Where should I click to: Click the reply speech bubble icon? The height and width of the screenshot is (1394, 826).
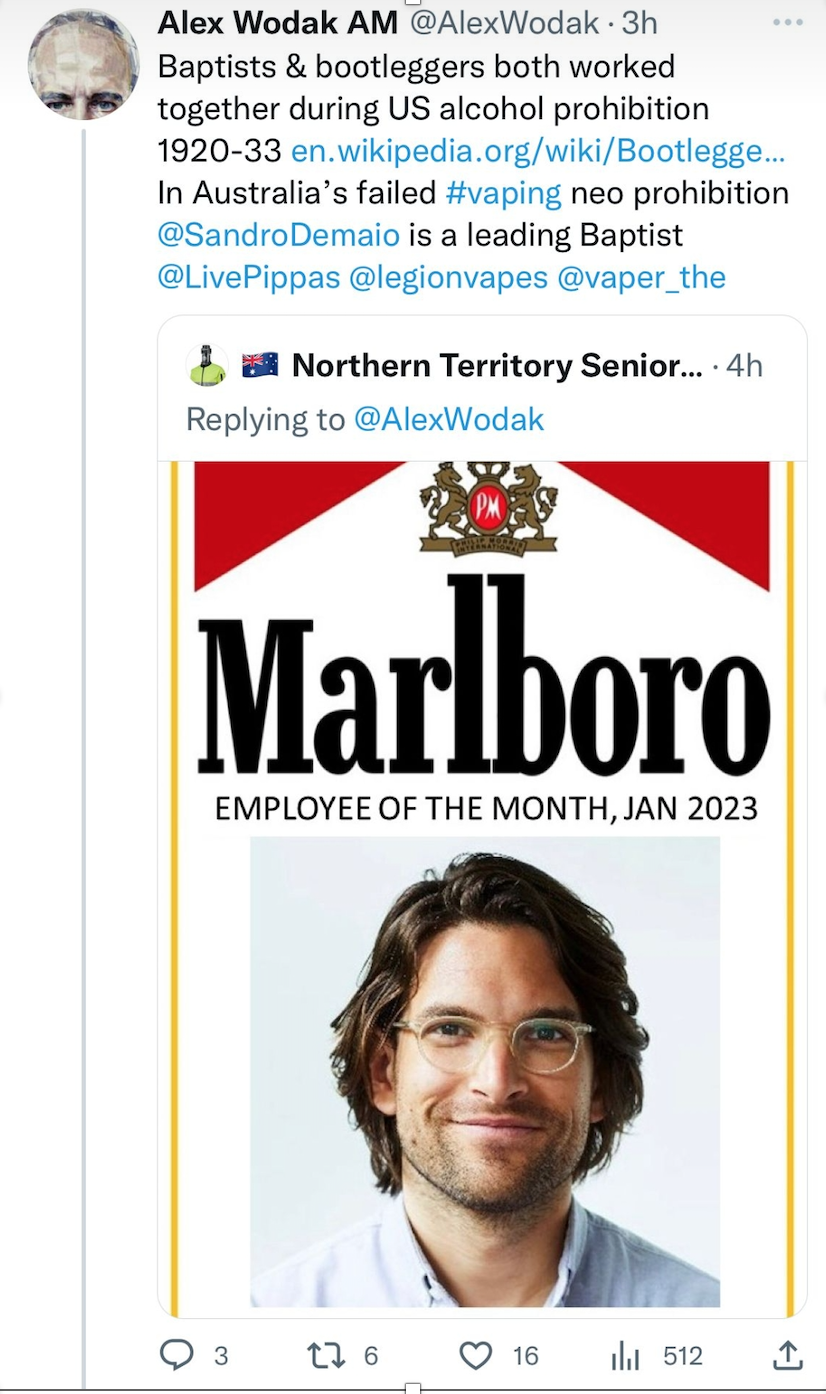click(x=177, y=1355)
